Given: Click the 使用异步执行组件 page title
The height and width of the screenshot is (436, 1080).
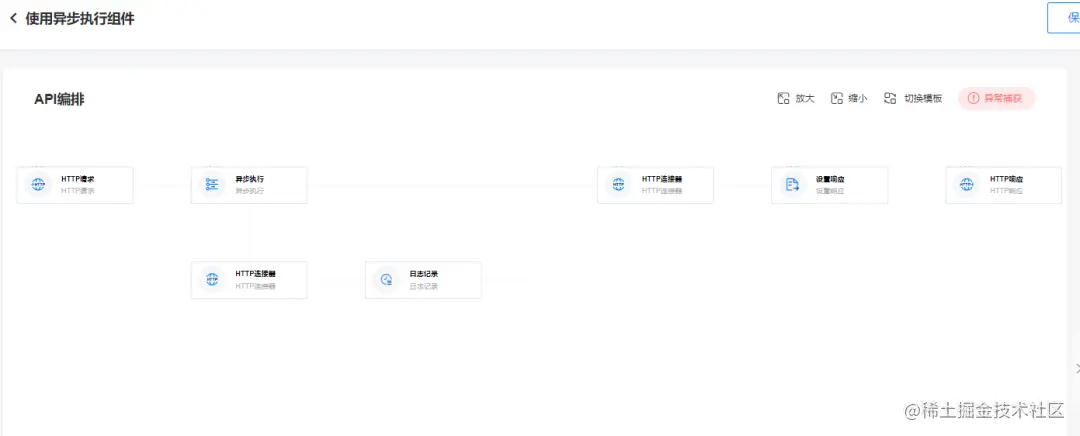Looking at the screenshot, I should pyautogui.click(x=80, y=19).
